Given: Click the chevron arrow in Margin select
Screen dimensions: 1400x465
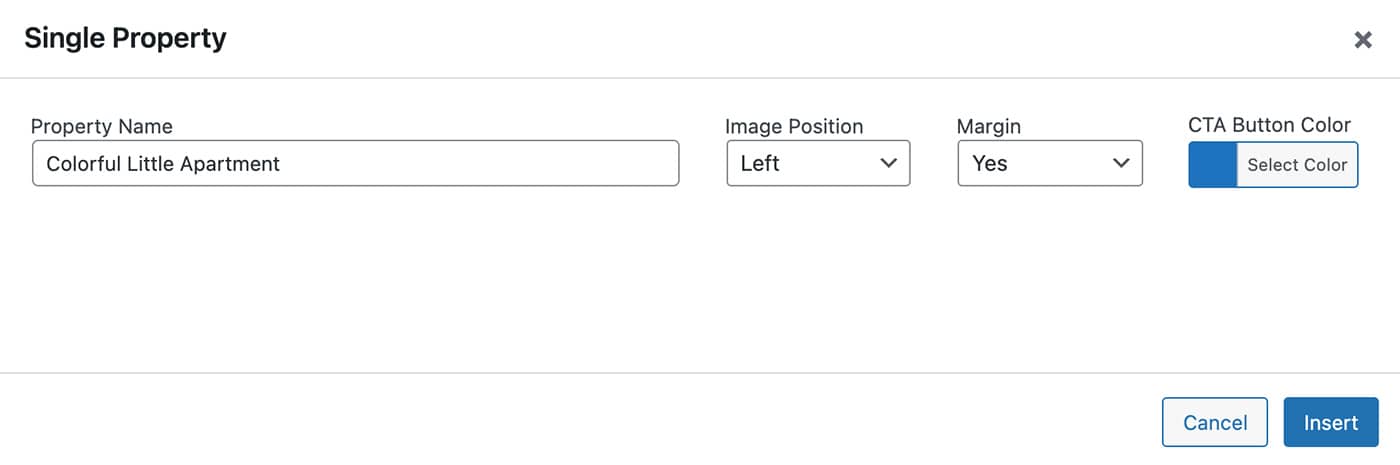Looking at the screenshot, I should click(x=1120, y=163).
